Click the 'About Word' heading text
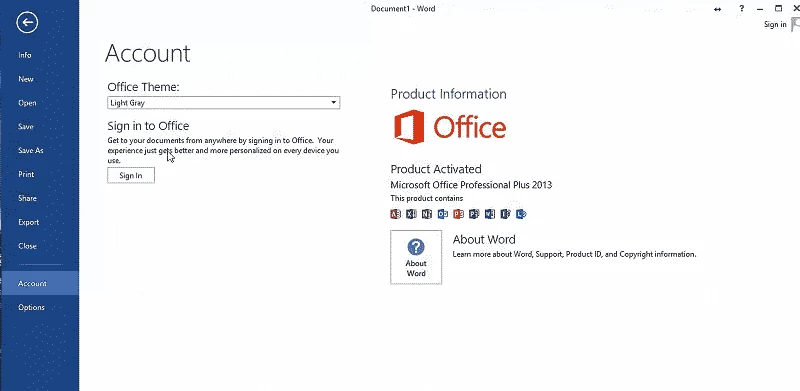The width and height of the screenshot is (800, 391). point(484,239)
